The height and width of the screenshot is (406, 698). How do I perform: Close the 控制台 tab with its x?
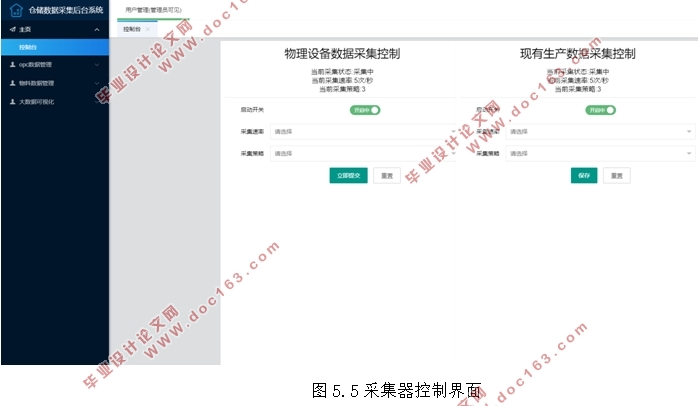pyautogui.click(x=148, y=29)
